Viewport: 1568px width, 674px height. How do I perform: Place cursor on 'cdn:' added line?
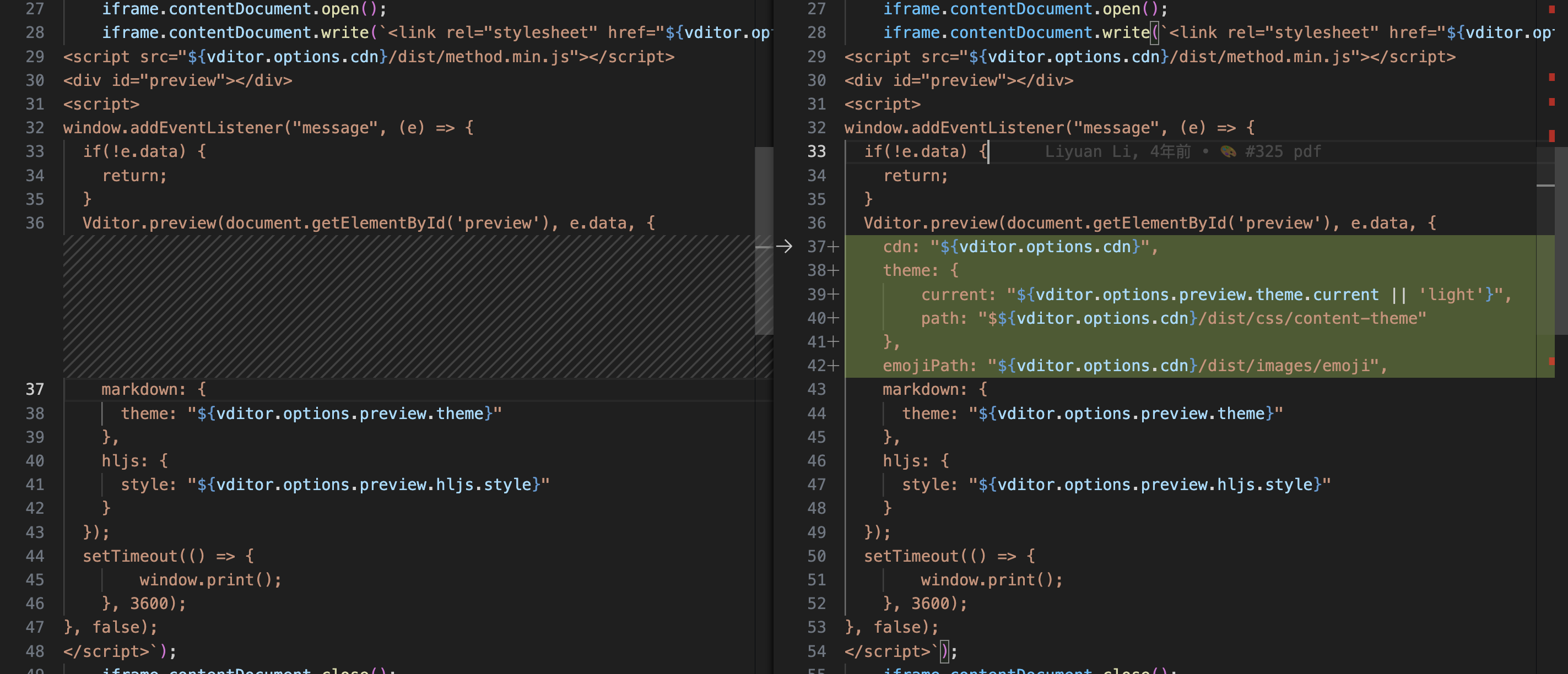(x=1020, y=247)
